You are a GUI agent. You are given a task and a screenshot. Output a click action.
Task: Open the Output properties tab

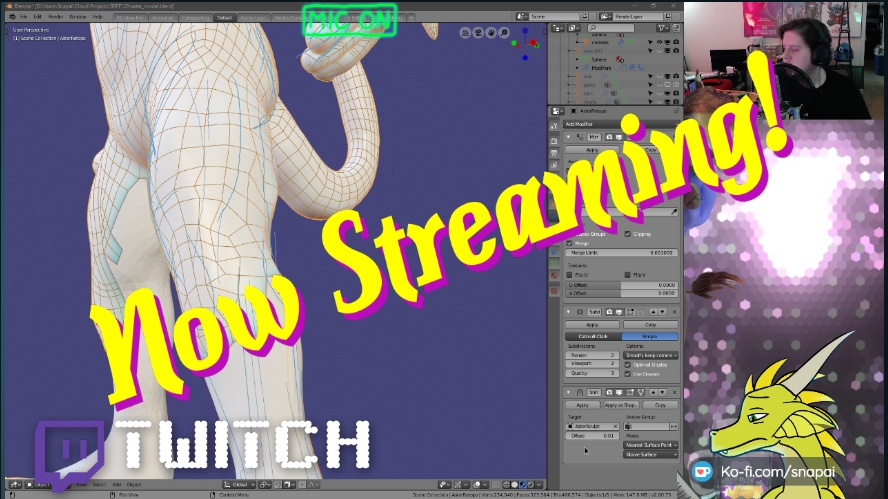coord(554,153)
